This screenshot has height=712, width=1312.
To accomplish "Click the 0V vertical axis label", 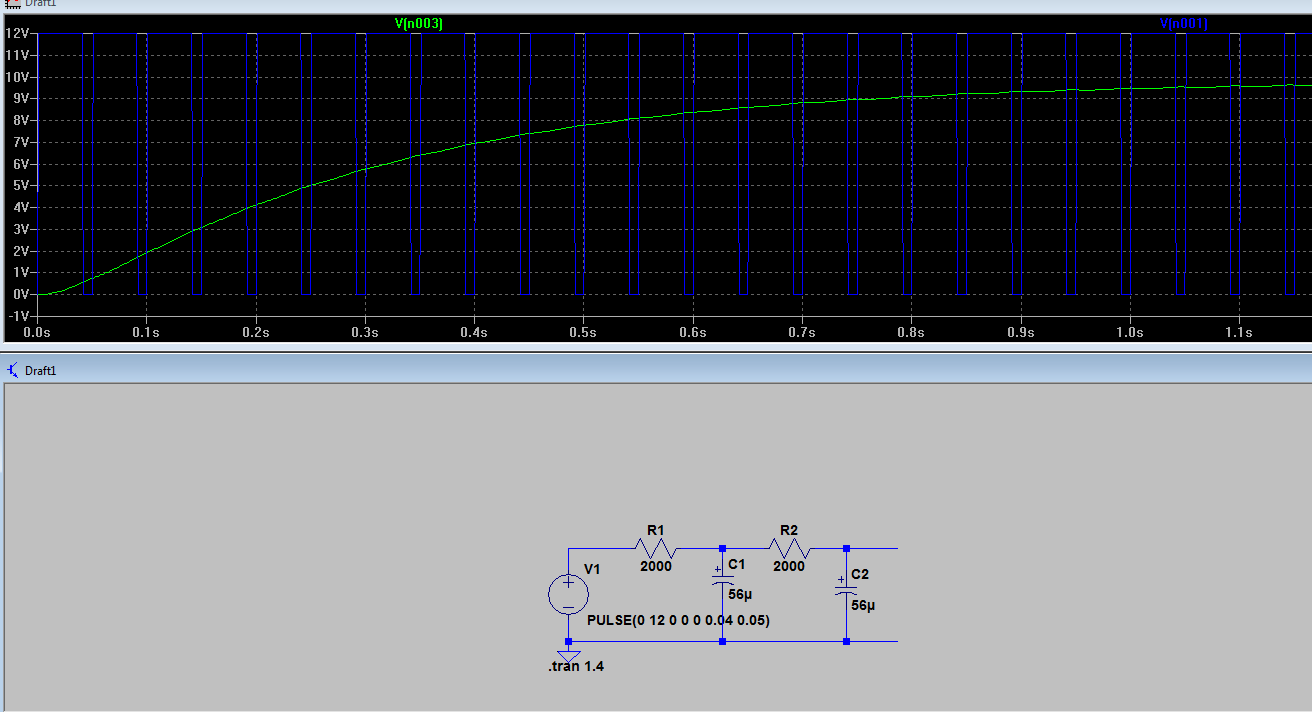I will tap(19, 294).
